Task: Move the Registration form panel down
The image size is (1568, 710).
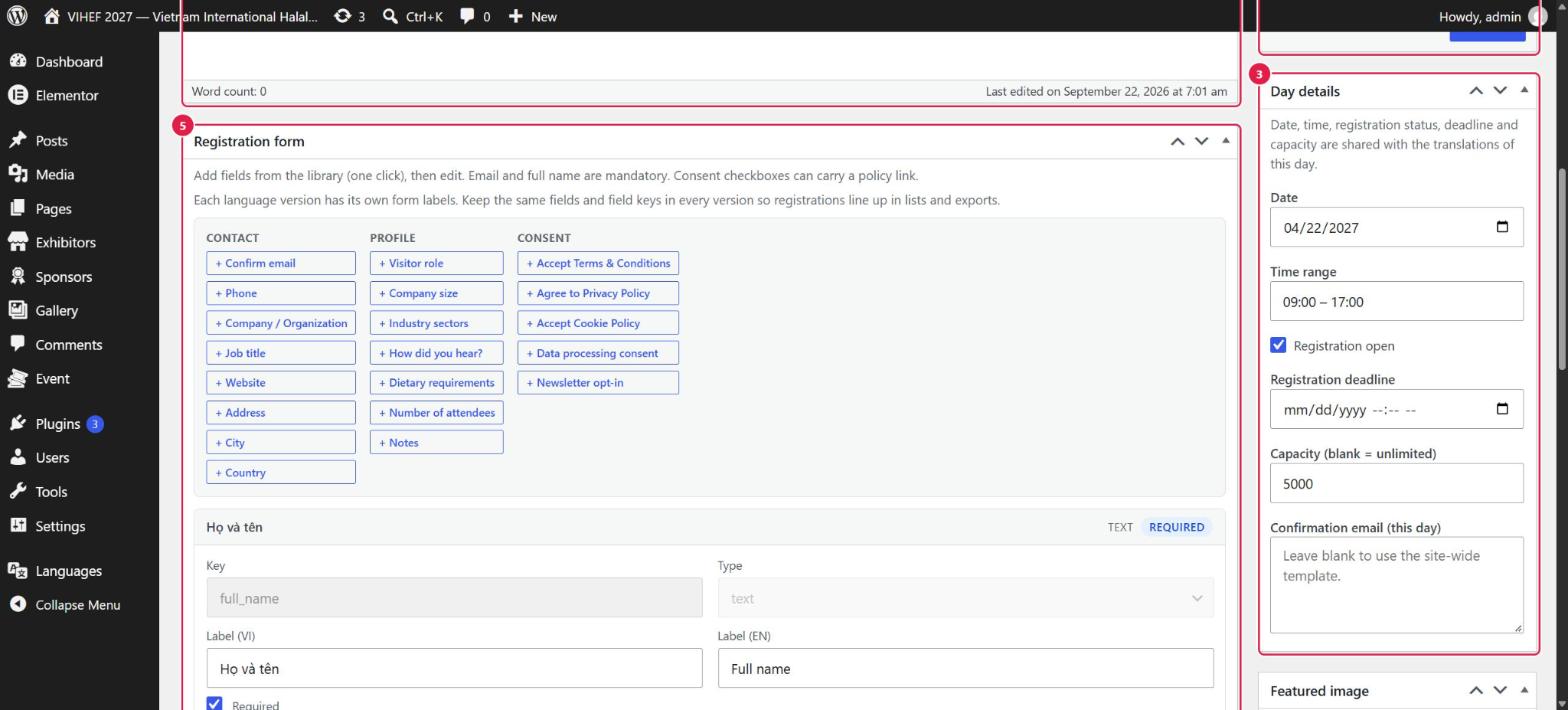Action: click(x=1201, y=141)
